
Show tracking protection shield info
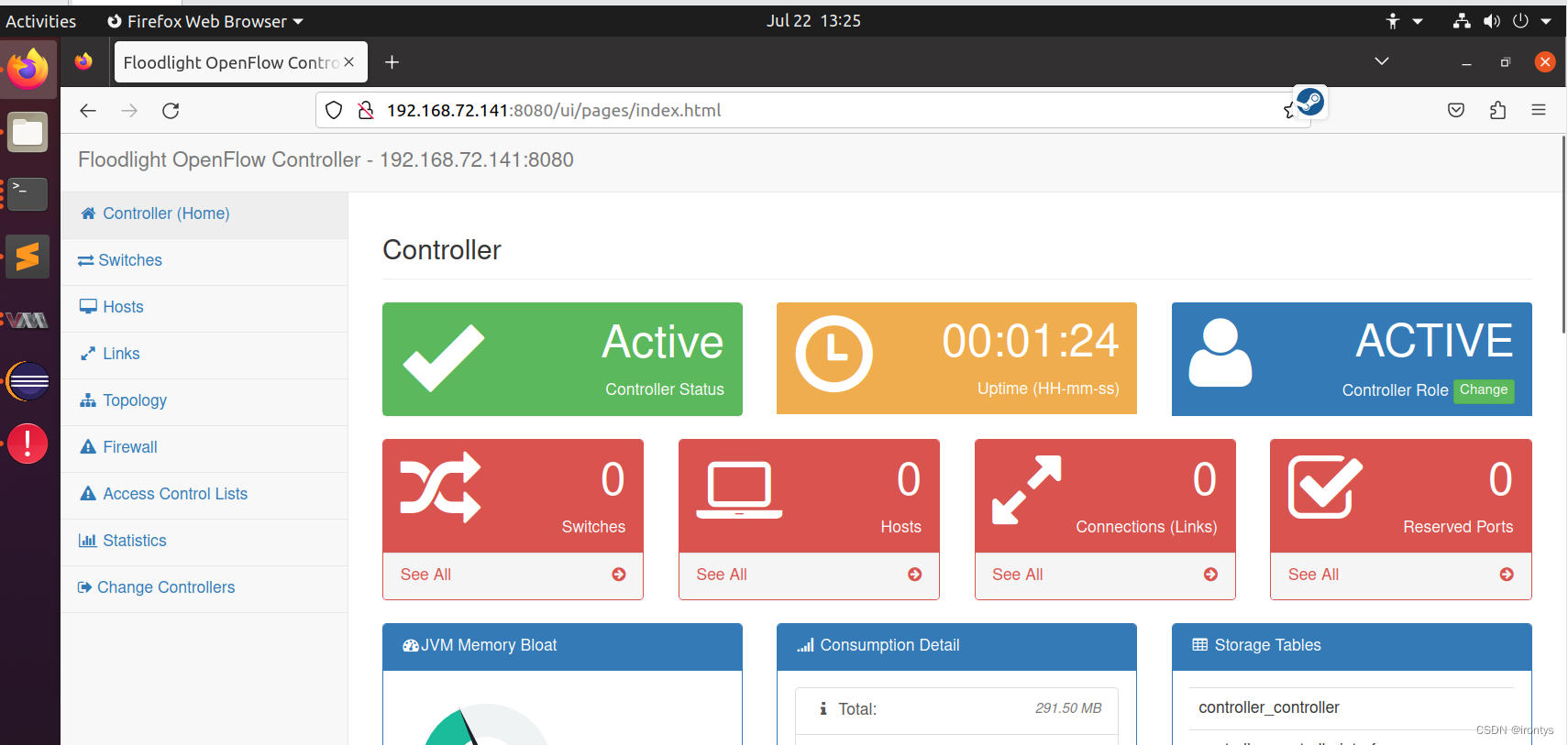(334, 110)
